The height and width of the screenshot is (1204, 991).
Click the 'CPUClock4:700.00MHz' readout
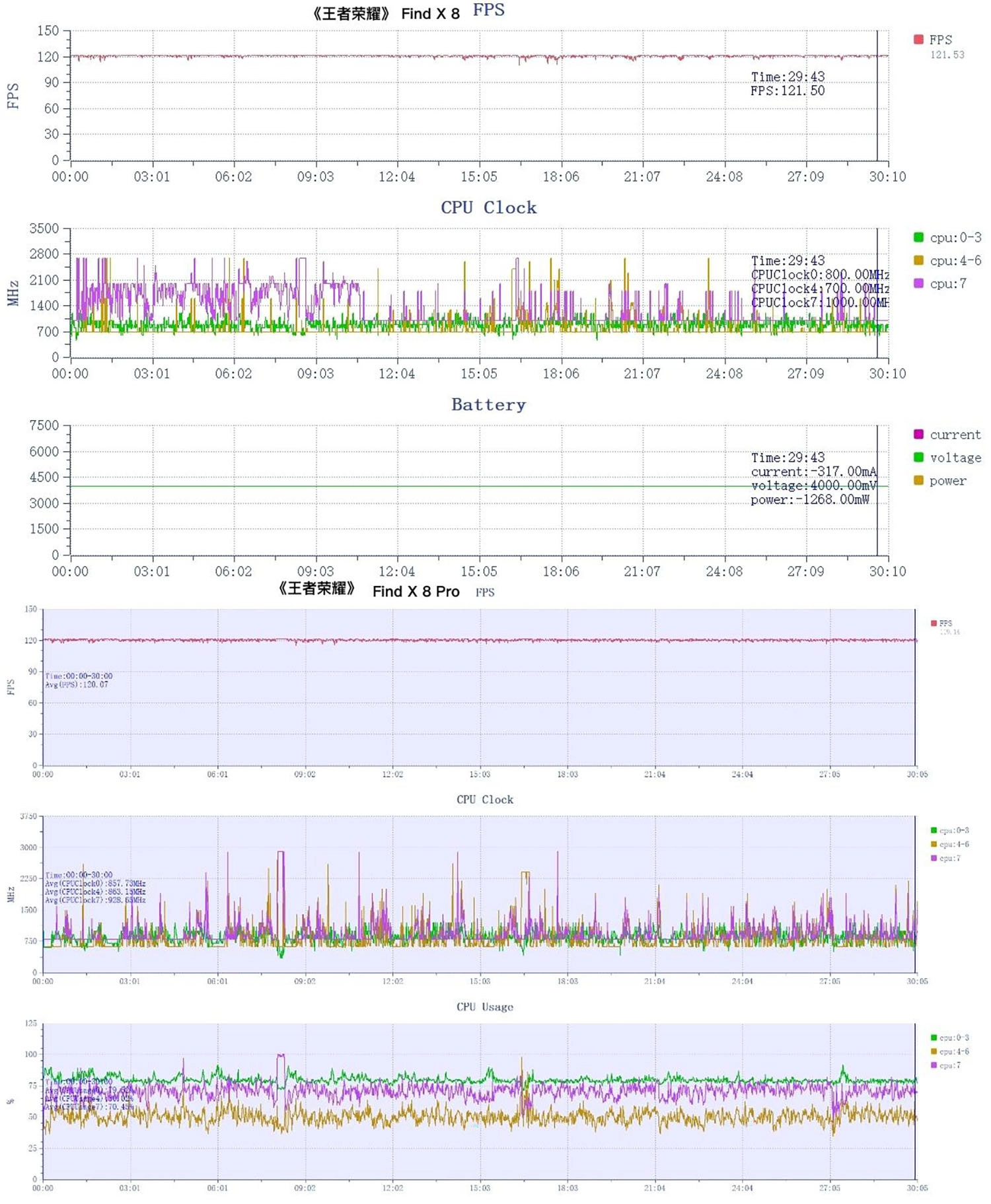pos(820,289)
